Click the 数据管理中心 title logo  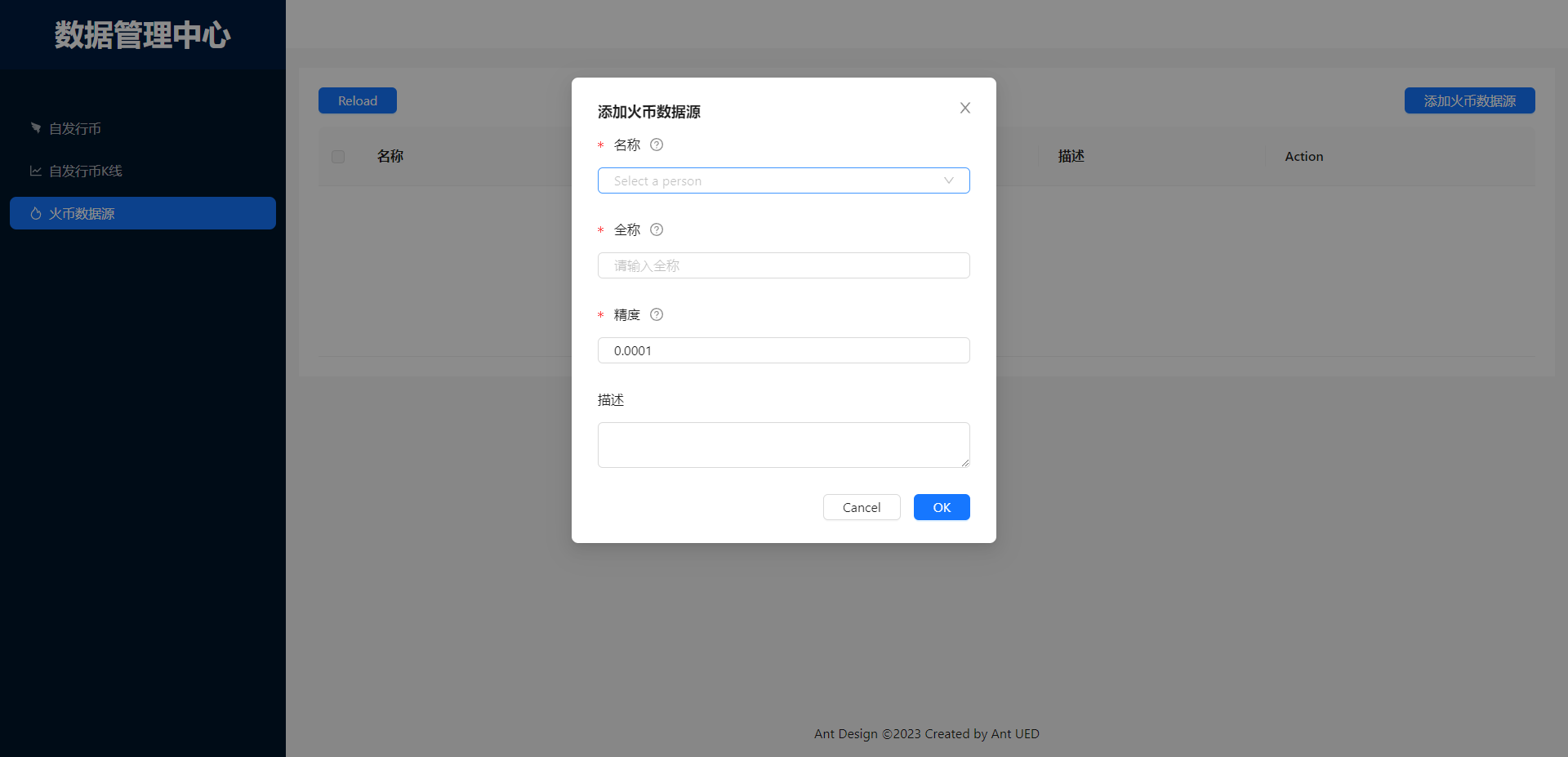point(143,35)
